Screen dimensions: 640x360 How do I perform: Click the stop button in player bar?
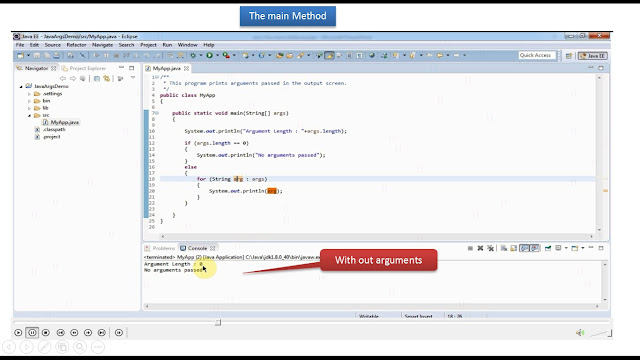click(x=46, y=333)
